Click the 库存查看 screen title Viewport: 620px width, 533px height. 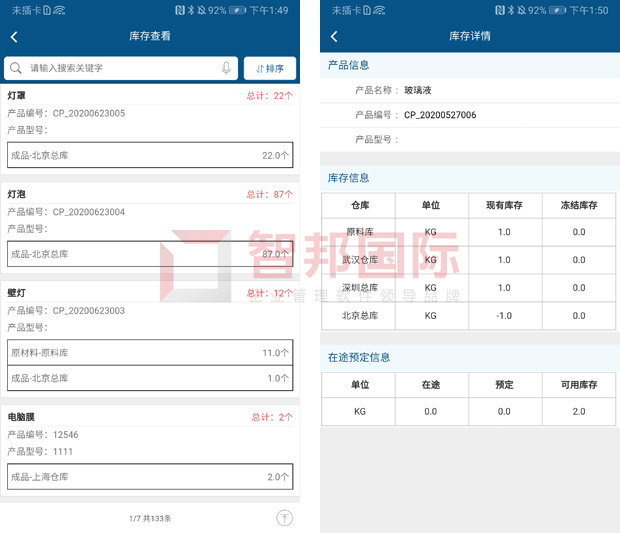[150, 36]
